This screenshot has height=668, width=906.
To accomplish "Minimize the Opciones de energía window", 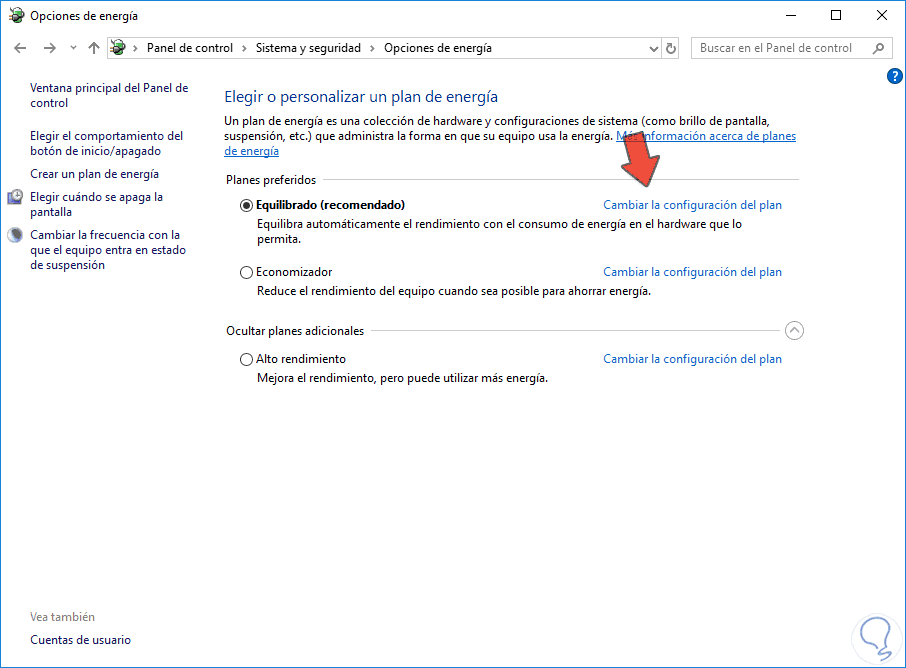I will click(791, 16).
